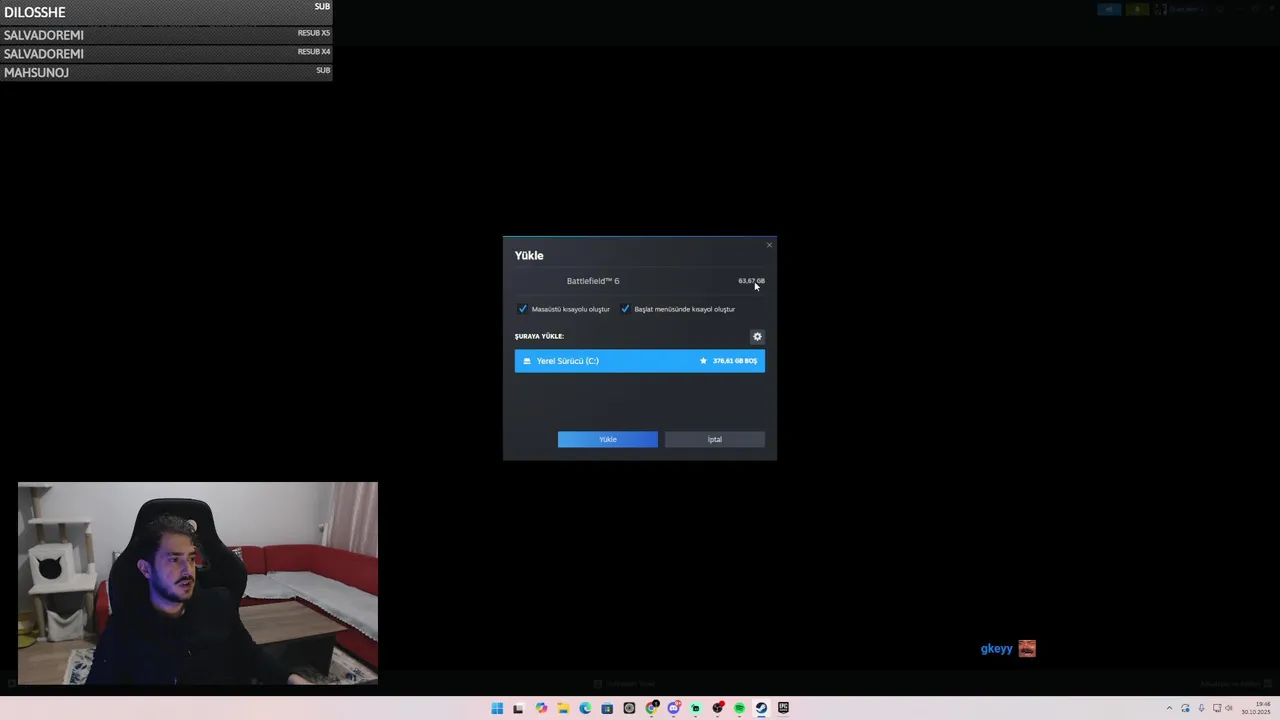Open the Windows Start menu

[x=497, y=708]
